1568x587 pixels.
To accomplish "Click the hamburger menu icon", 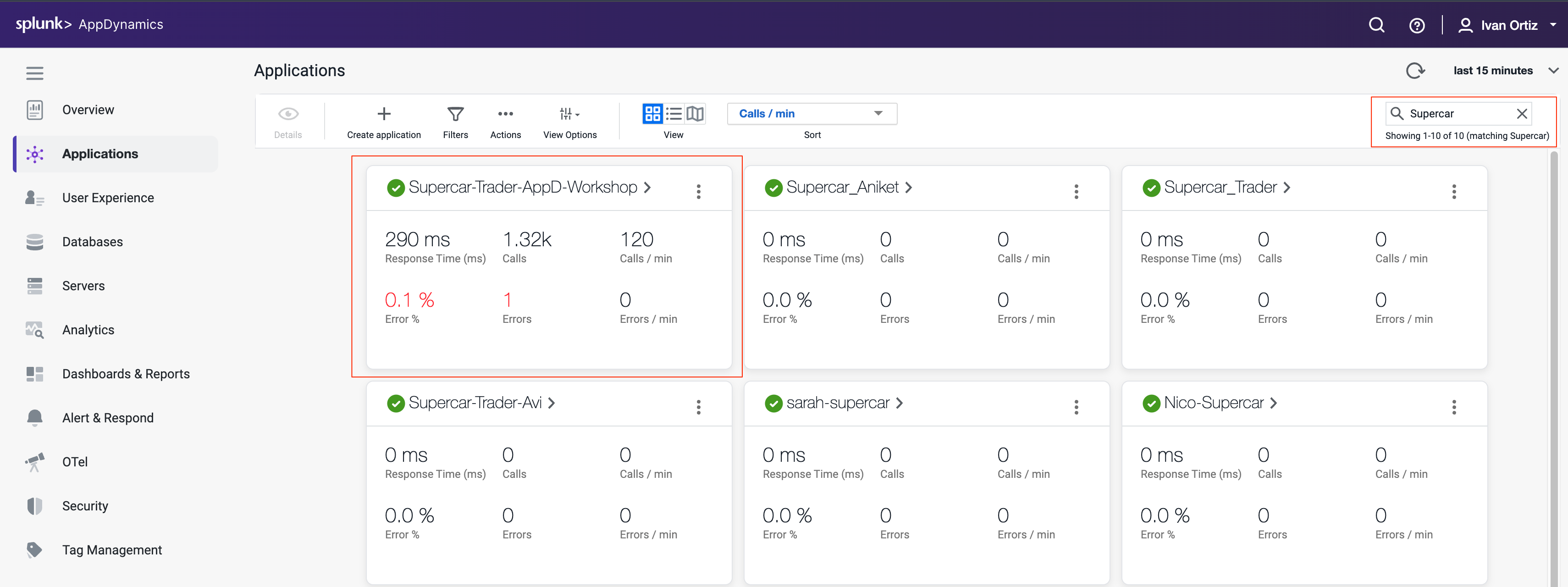I will click(35, 74).
